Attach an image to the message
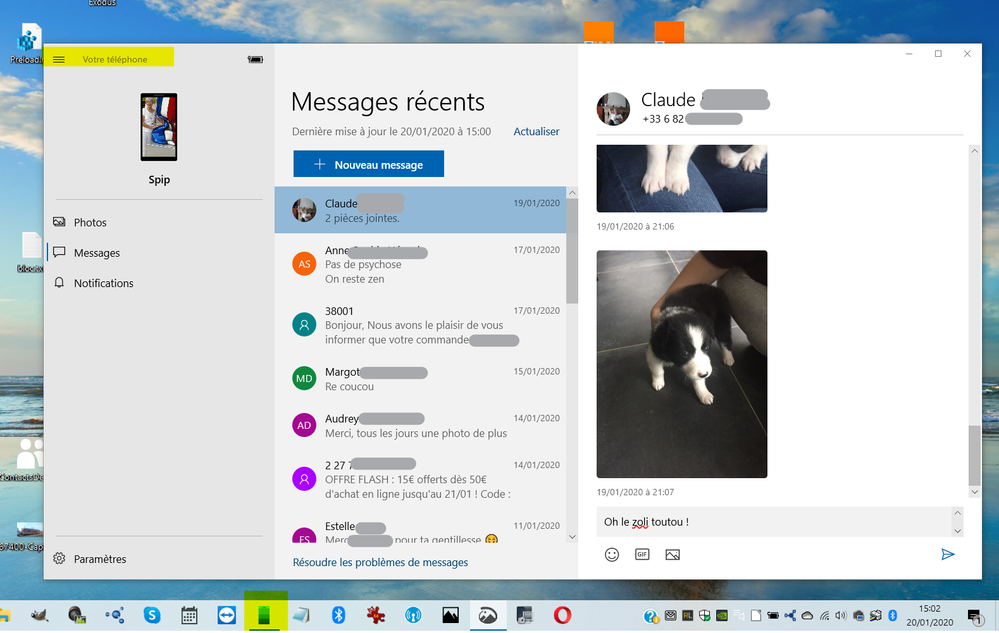 (672, 555)
